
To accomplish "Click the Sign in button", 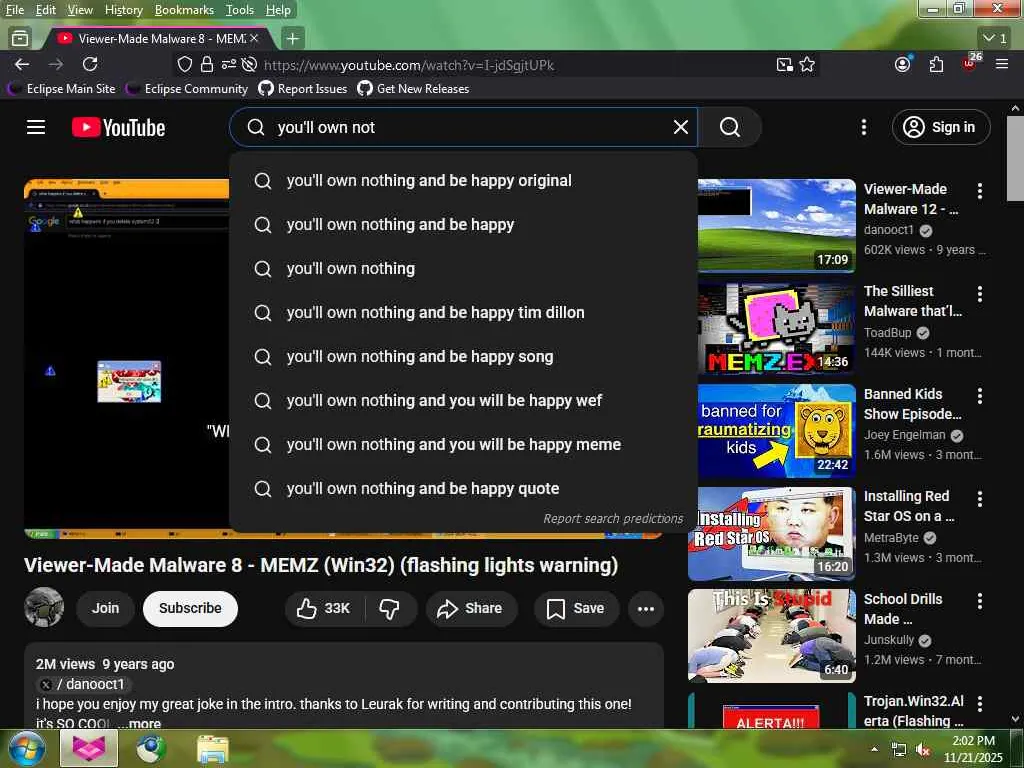I will click(x=940, y=127).
